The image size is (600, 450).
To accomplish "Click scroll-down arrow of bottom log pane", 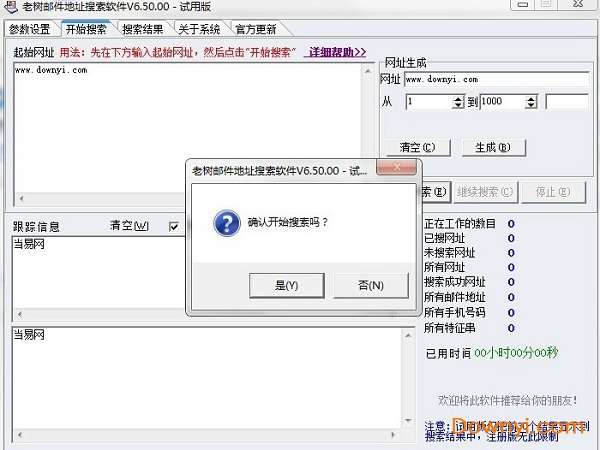I will (x=408, y=421).
